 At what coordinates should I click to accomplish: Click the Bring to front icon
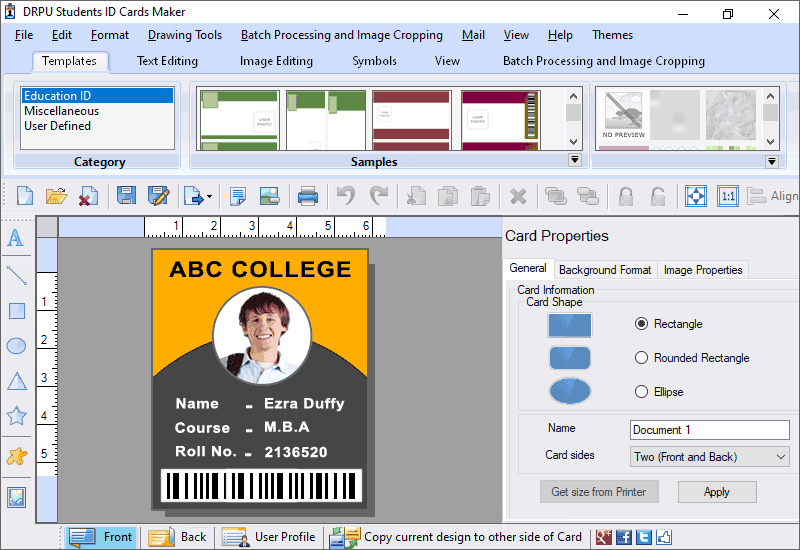click(x=556, y=196)
